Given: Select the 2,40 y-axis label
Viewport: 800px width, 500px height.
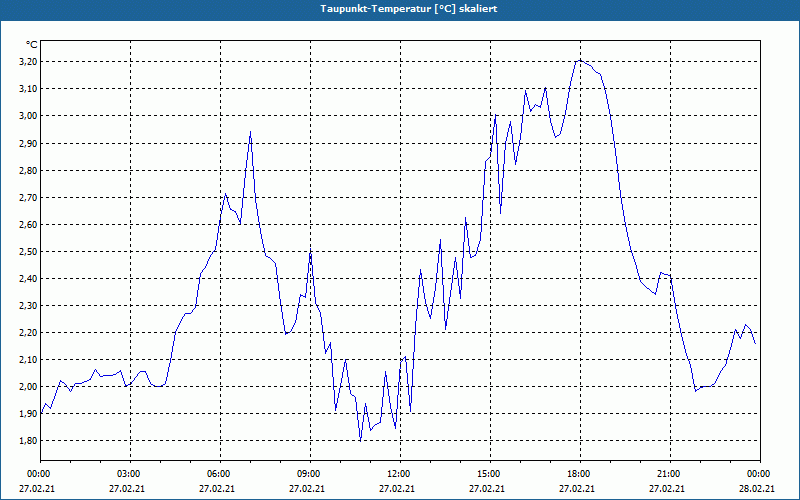Looking at the screenshot, I should coord(28,279).
